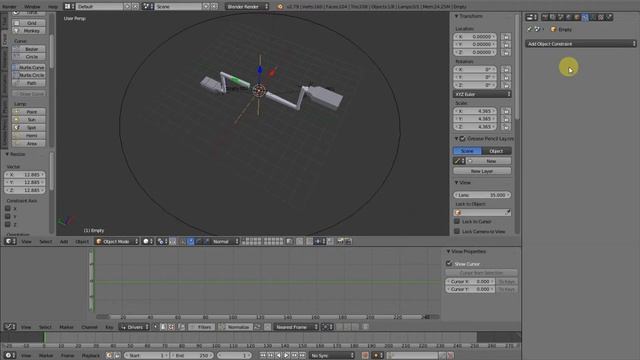Click the lock icon beside Location X
Image resolution: width=640 pixels, height=360 pixels.
[x=506, y=37]
